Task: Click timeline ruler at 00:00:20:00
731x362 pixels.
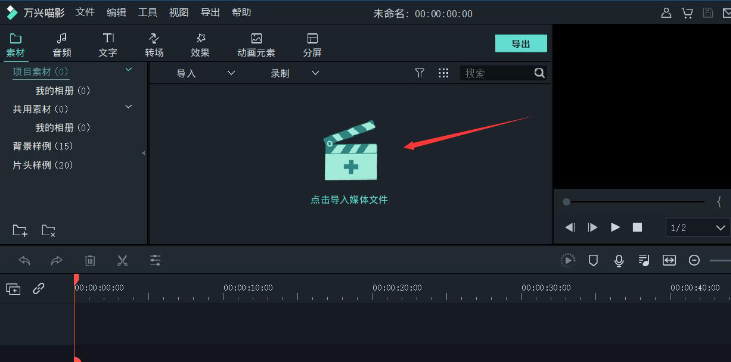Action: click(x=397, y=288)
